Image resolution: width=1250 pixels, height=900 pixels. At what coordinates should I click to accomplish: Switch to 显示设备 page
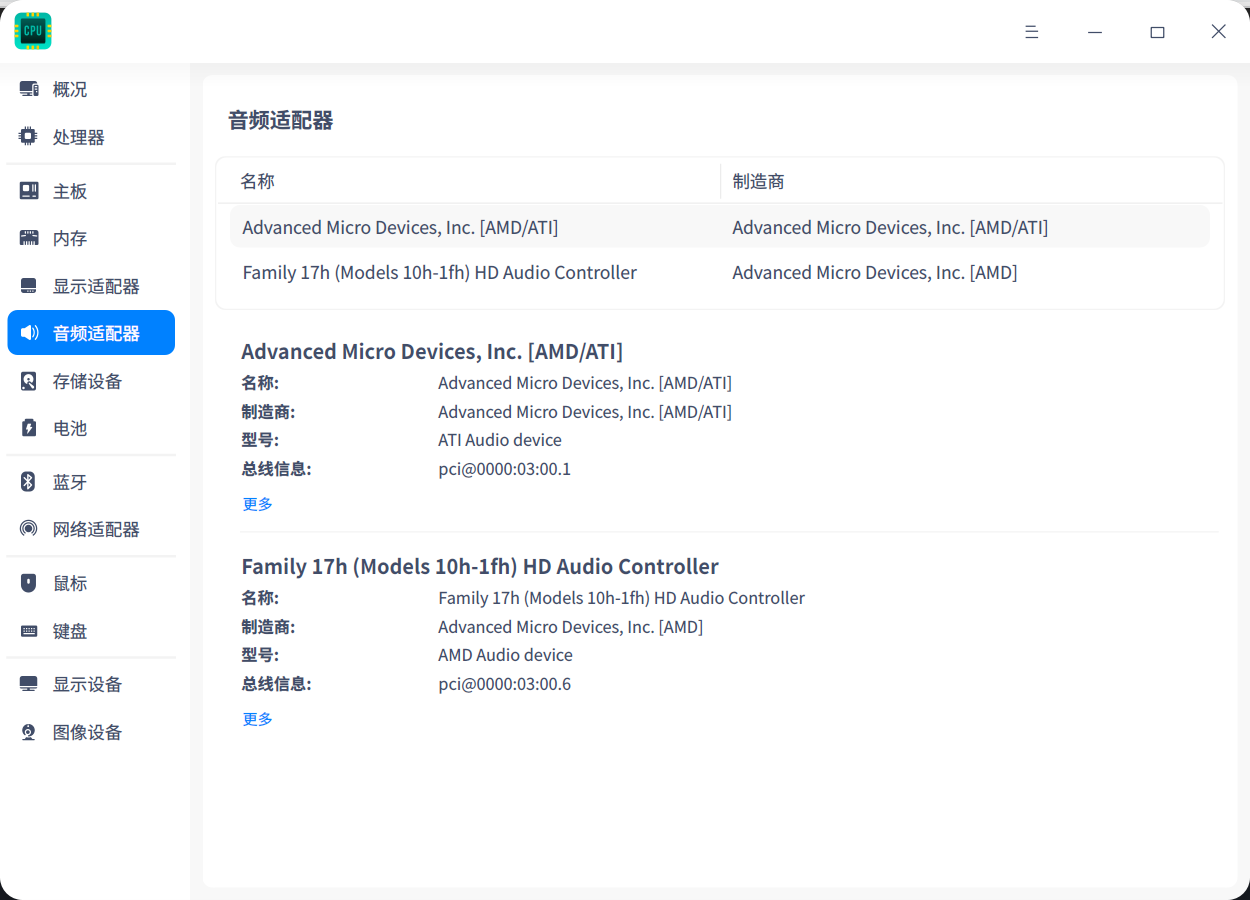pyautogui.click(x=91, y=684)
